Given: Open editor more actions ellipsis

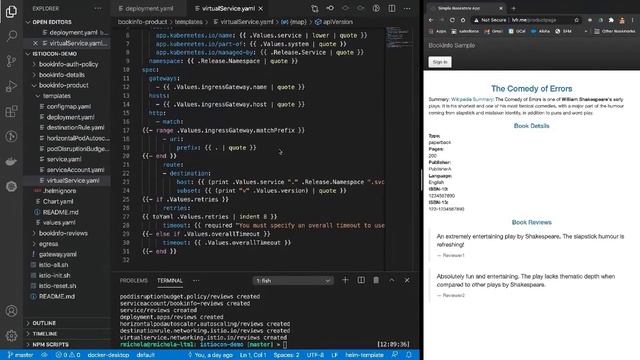Looking at the screenshot, I should tap(407, 9).
